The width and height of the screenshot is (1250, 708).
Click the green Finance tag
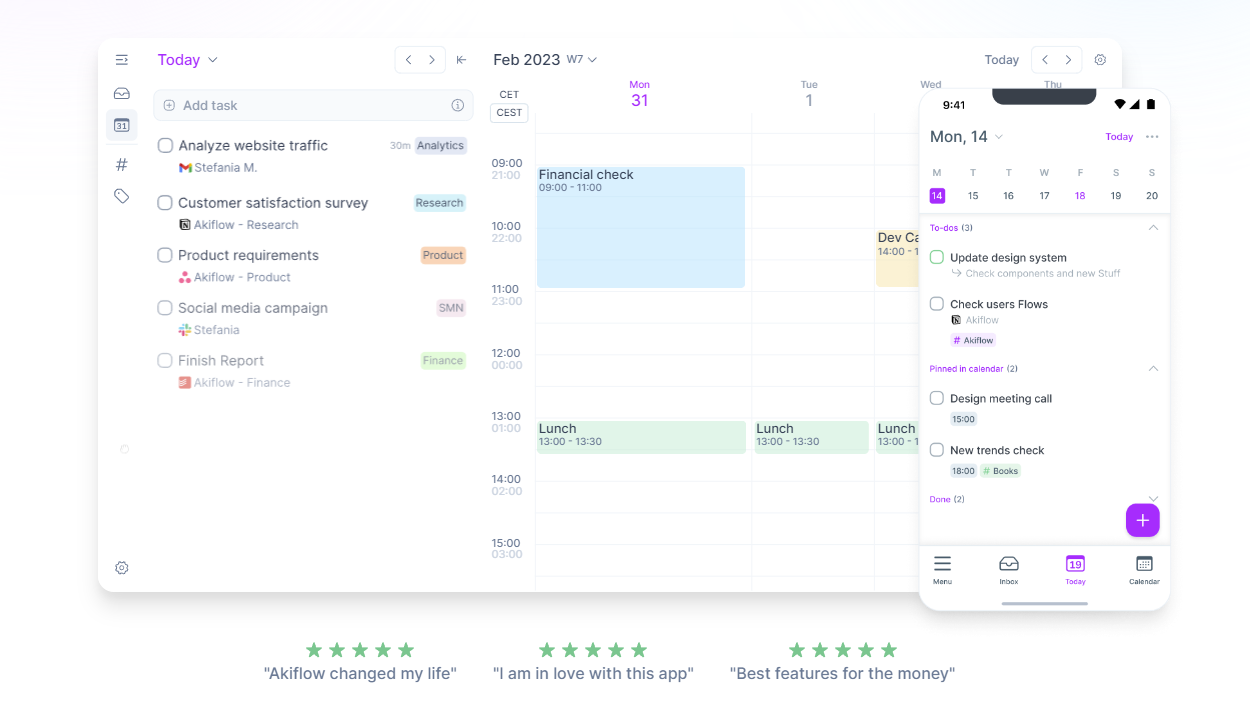pyautogui.click(x=443, y=360)
